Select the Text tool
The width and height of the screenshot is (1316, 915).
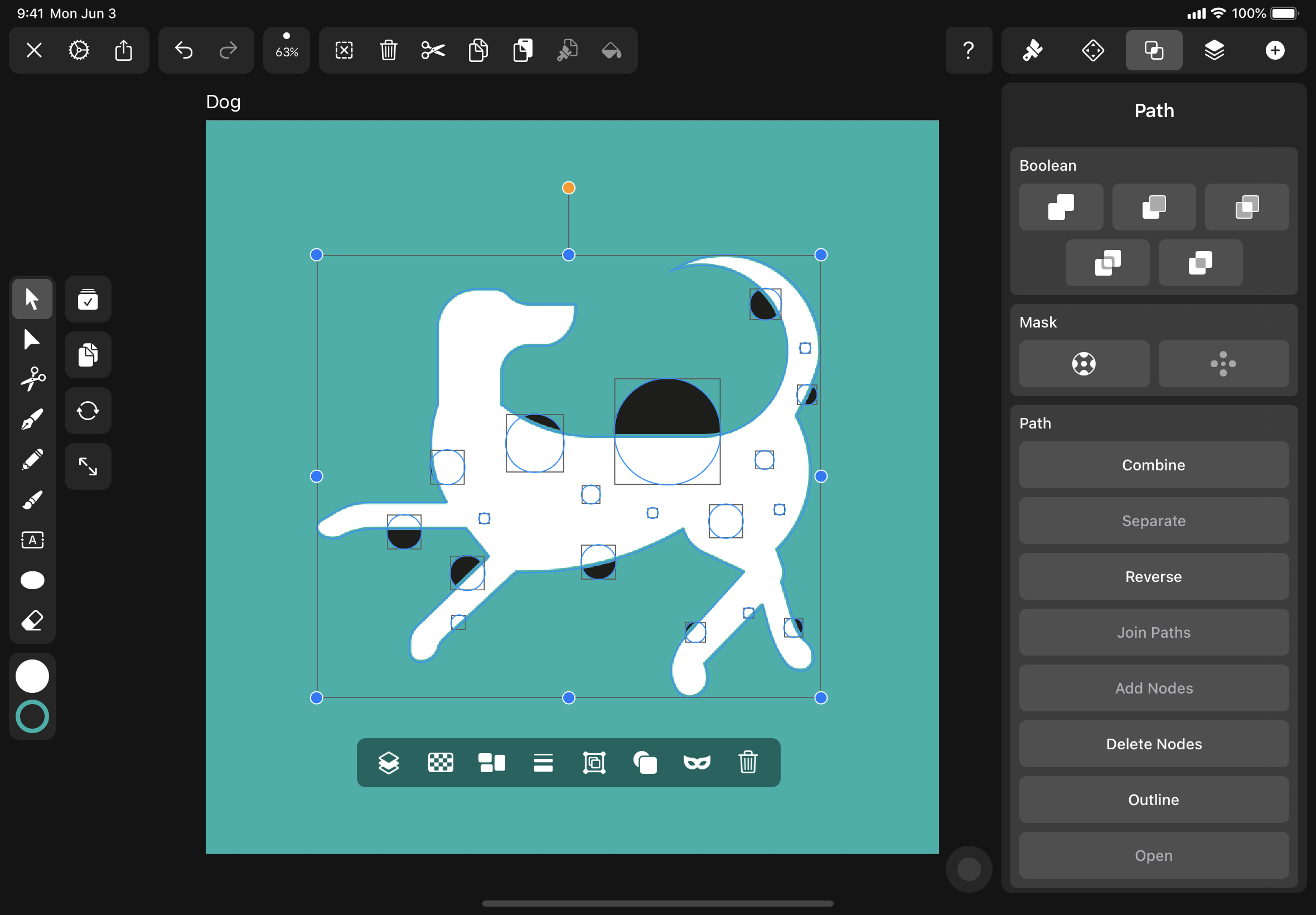click(x=32, y=540)
